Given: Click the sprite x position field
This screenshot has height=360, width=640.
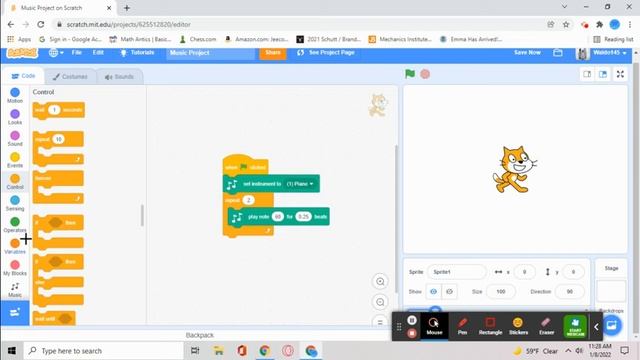Looking at the screenshot, I should [524, 272].
